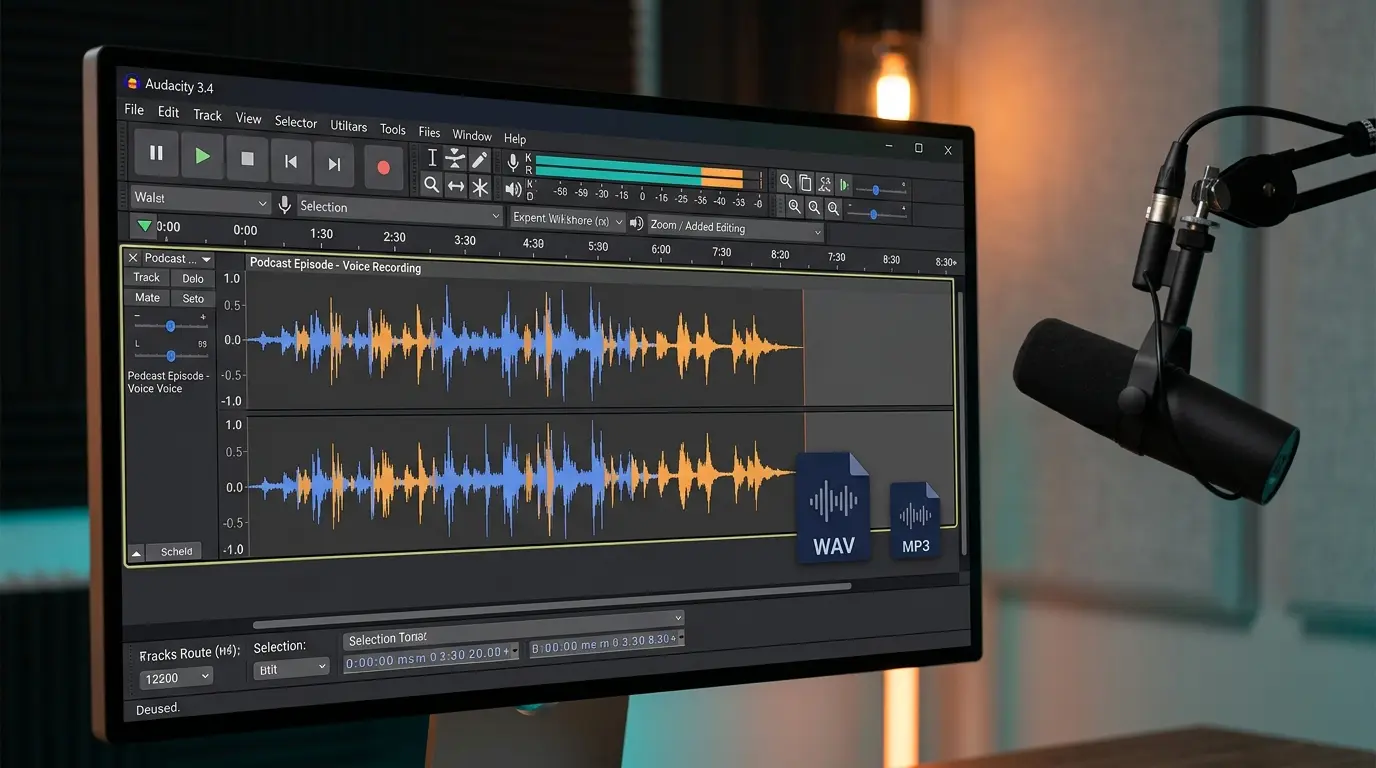Click the copy/pages icon in edit toolbar
This screenshot has width=1376, height=768.
pyautogui.click(x=805, y=183)
